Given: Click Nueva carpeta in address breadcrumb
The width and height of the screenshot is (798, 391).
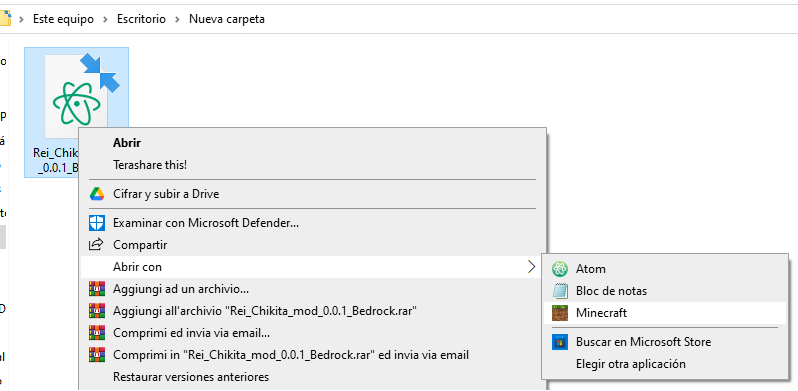Looking at the screenshot, I should point(226,19).
